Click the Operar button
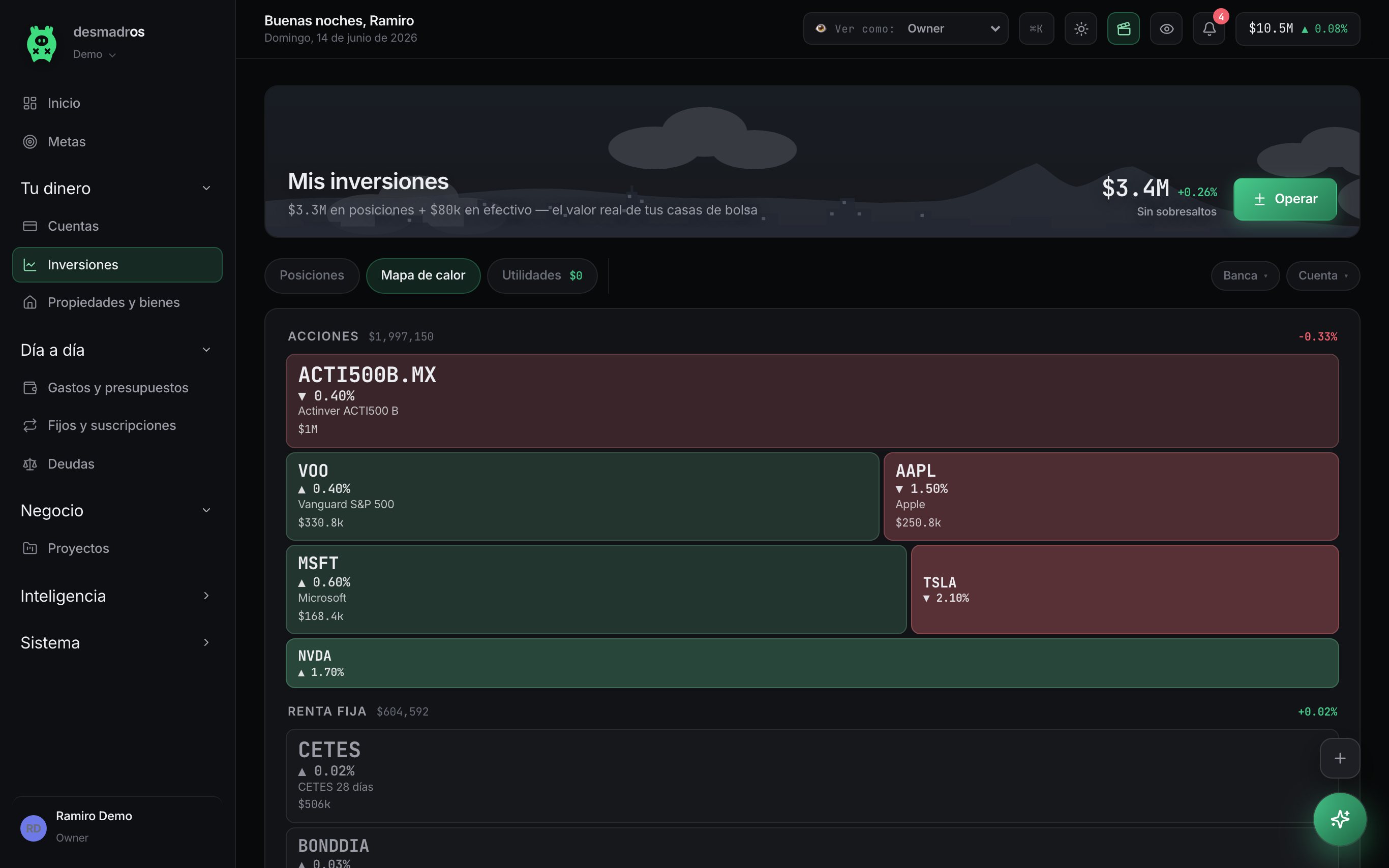Viewport: 1389px width, 868px height. point(1285,199)
